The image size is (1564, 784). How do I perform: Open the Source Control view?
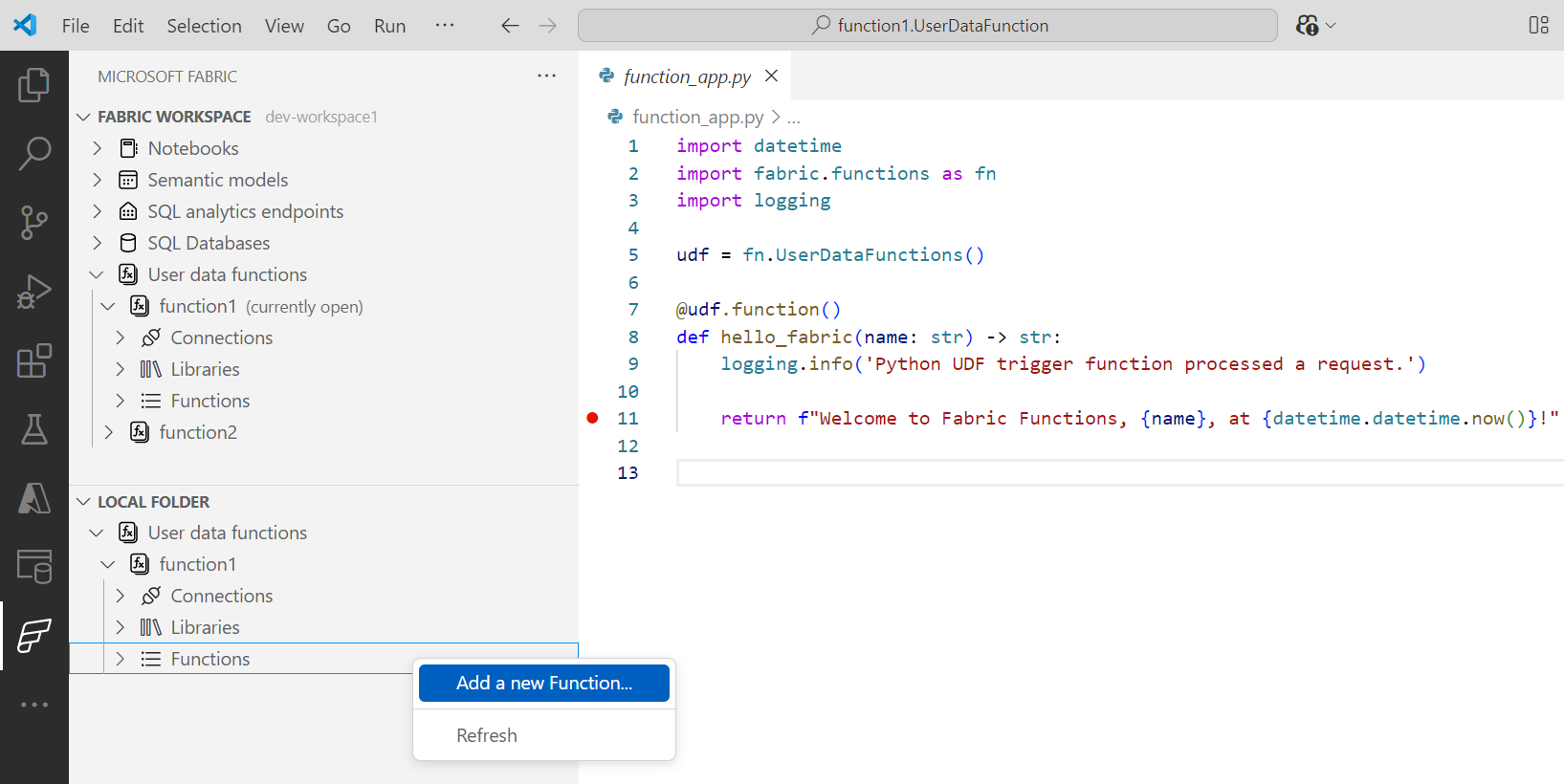[x=33, y=223]
